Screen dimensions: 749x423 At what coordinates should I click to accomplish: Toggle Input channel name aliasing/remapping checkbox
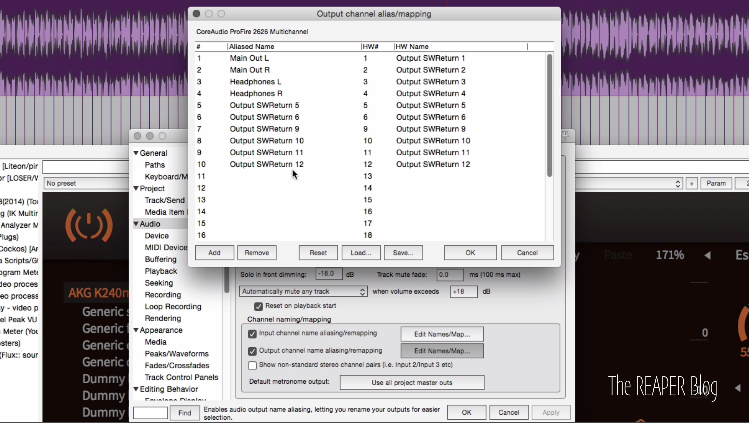[x=252, y=334]
